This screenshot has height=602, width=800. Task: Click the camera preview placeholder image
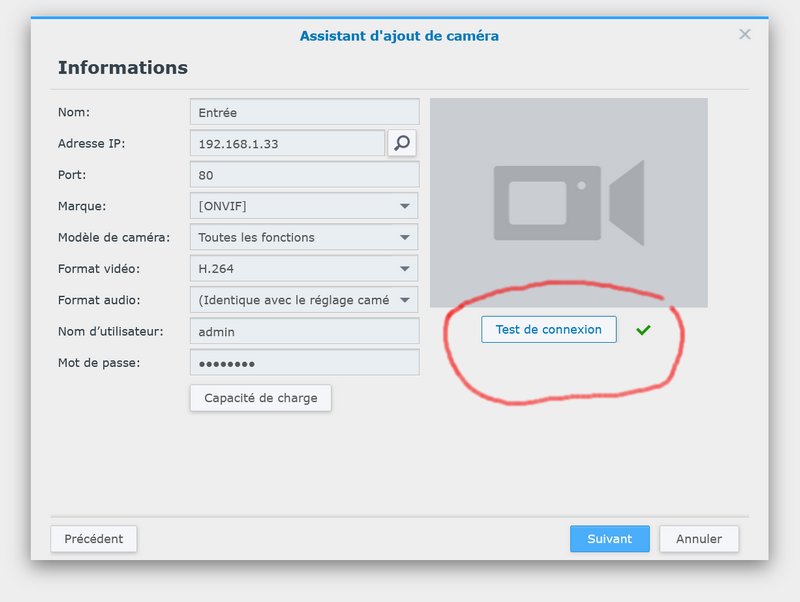(x=568, y=203)
